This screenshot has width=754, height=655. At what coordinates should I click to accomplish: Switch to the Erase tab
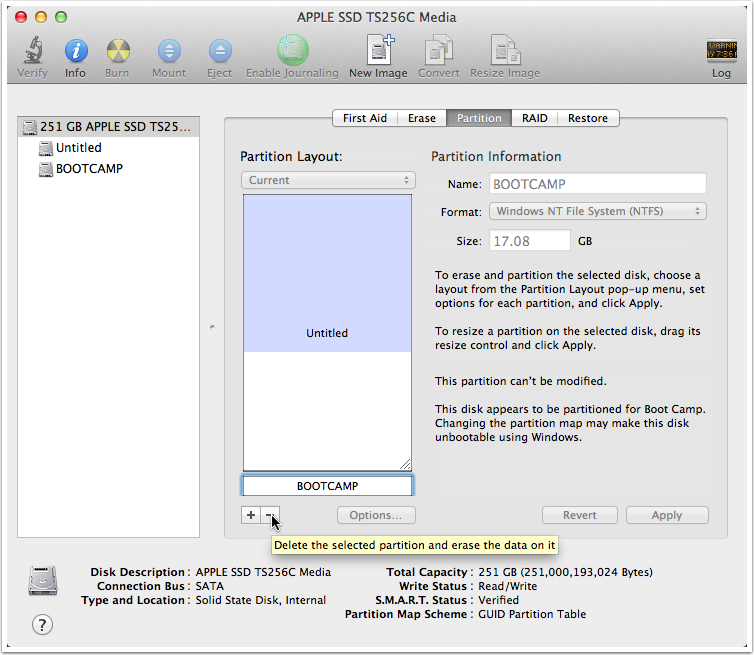(422, 118)
